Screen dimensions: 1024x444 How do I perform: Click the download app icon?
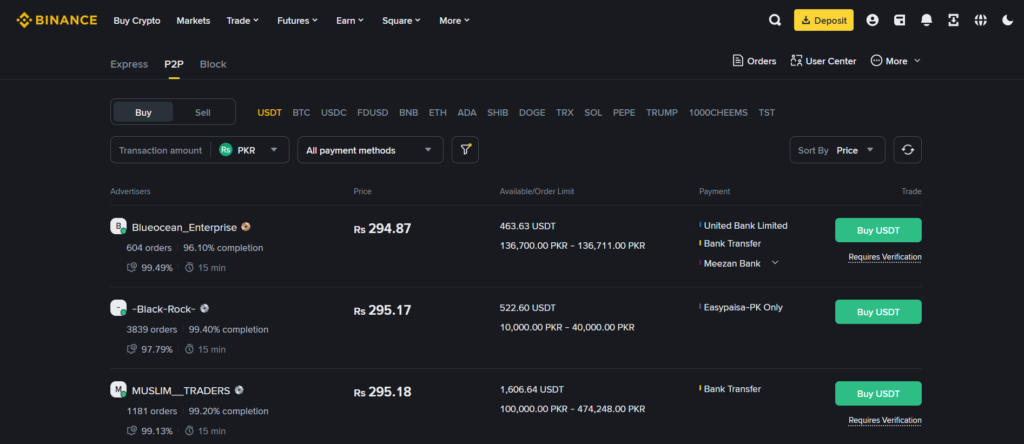coord(953,20)
